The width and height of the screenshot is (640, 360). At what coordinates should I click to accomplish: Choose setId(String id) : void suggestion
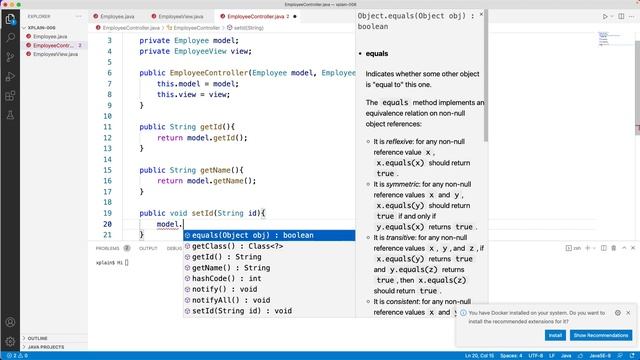pyautogui.click(x=269, y=311)
